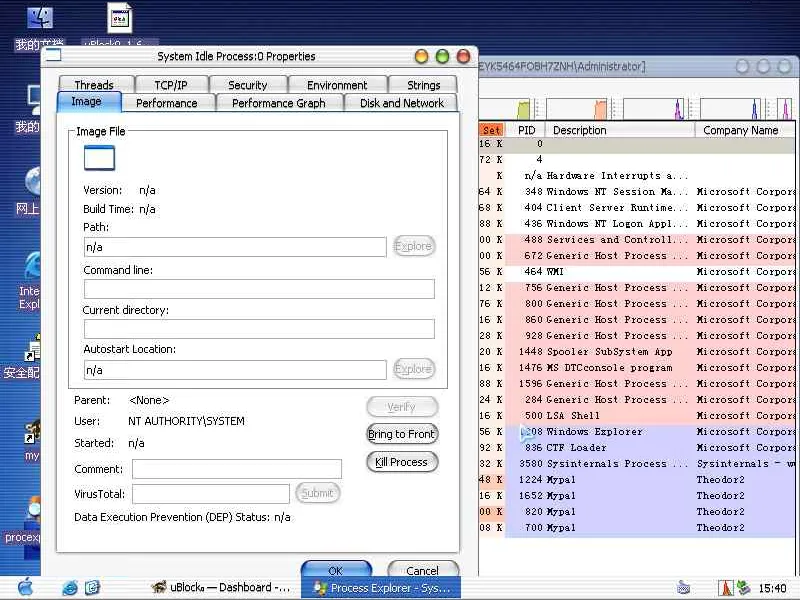Click the image file icon
Screen dimensions: 800x600
[x=99, y=158]
